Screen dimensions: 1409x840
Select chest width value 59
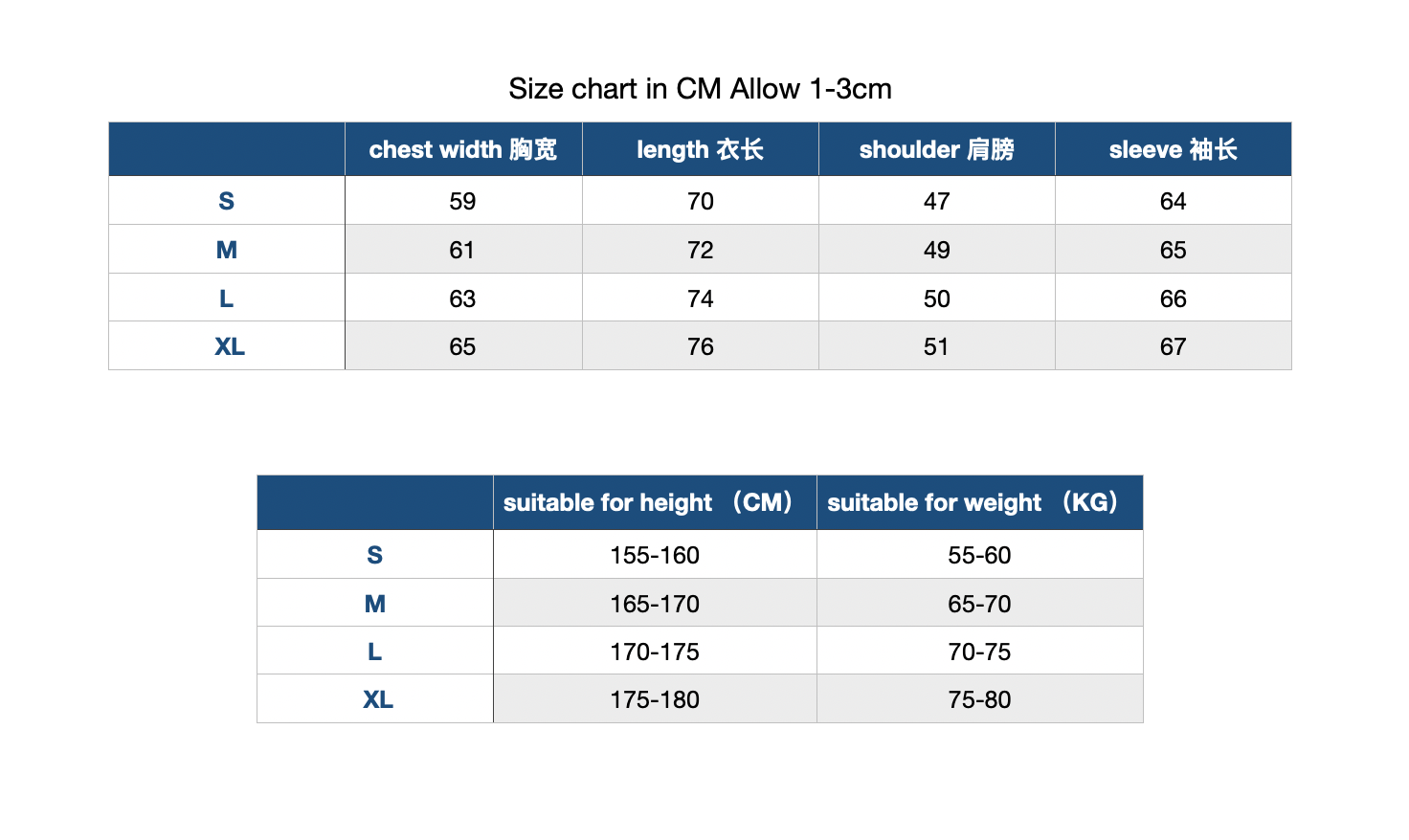point(462,201)
